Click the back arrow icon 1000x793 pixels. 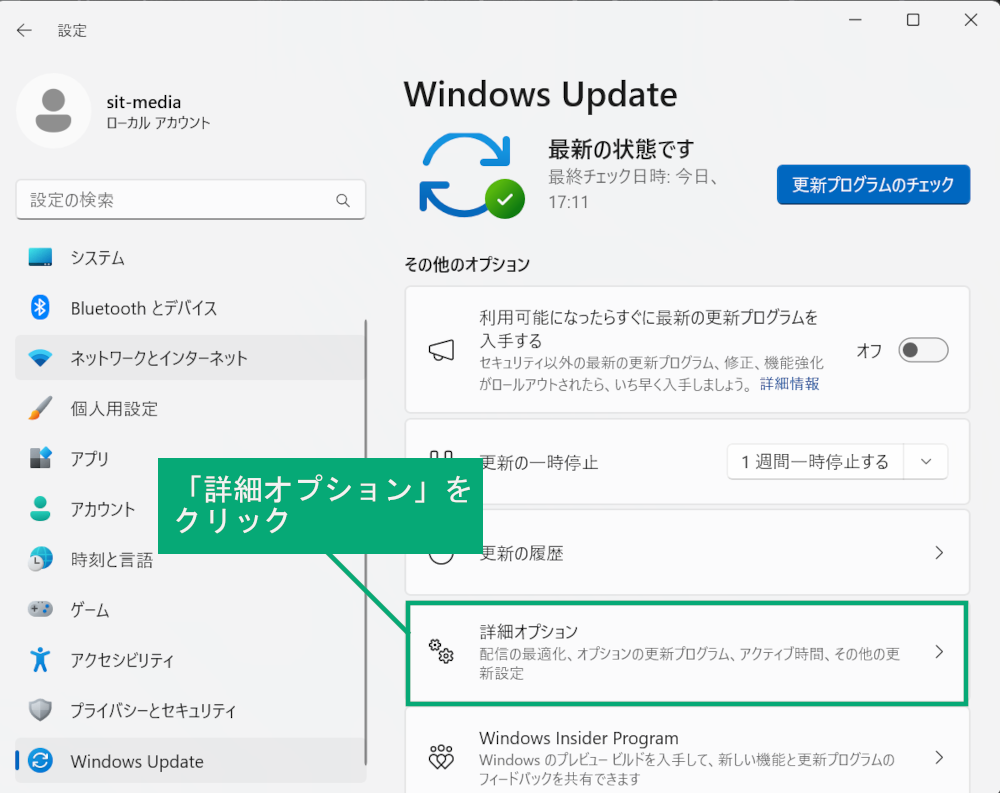(x=24, y=30)
